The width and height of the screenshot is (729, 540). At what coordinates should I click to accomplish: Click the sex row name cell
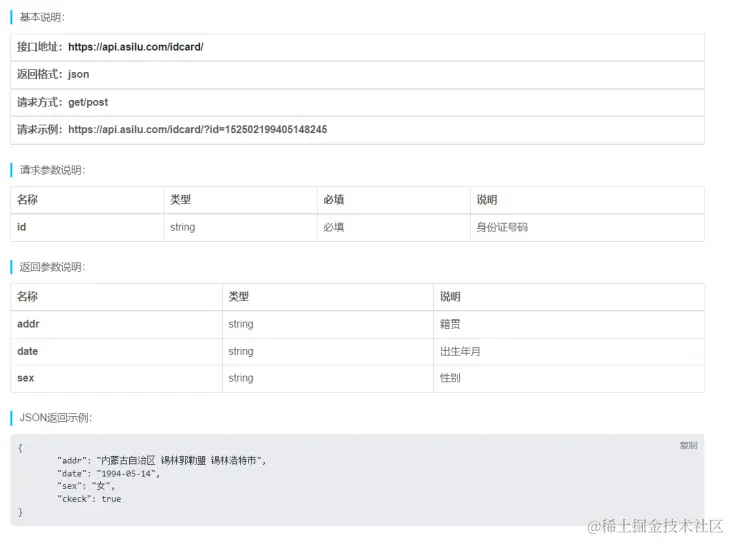click(117, 378)
